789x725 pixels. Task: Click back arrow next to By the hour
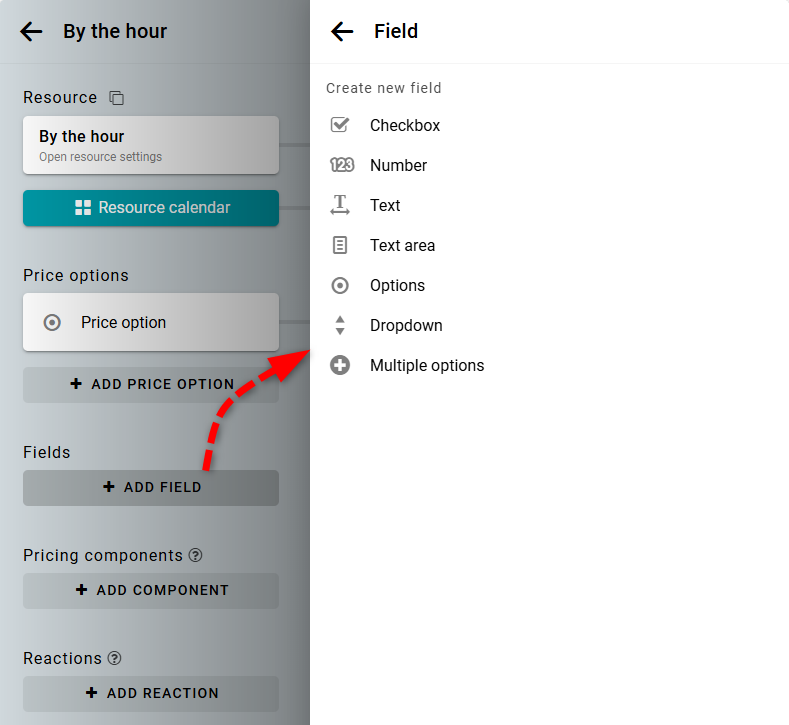click(x=31, y=32)
